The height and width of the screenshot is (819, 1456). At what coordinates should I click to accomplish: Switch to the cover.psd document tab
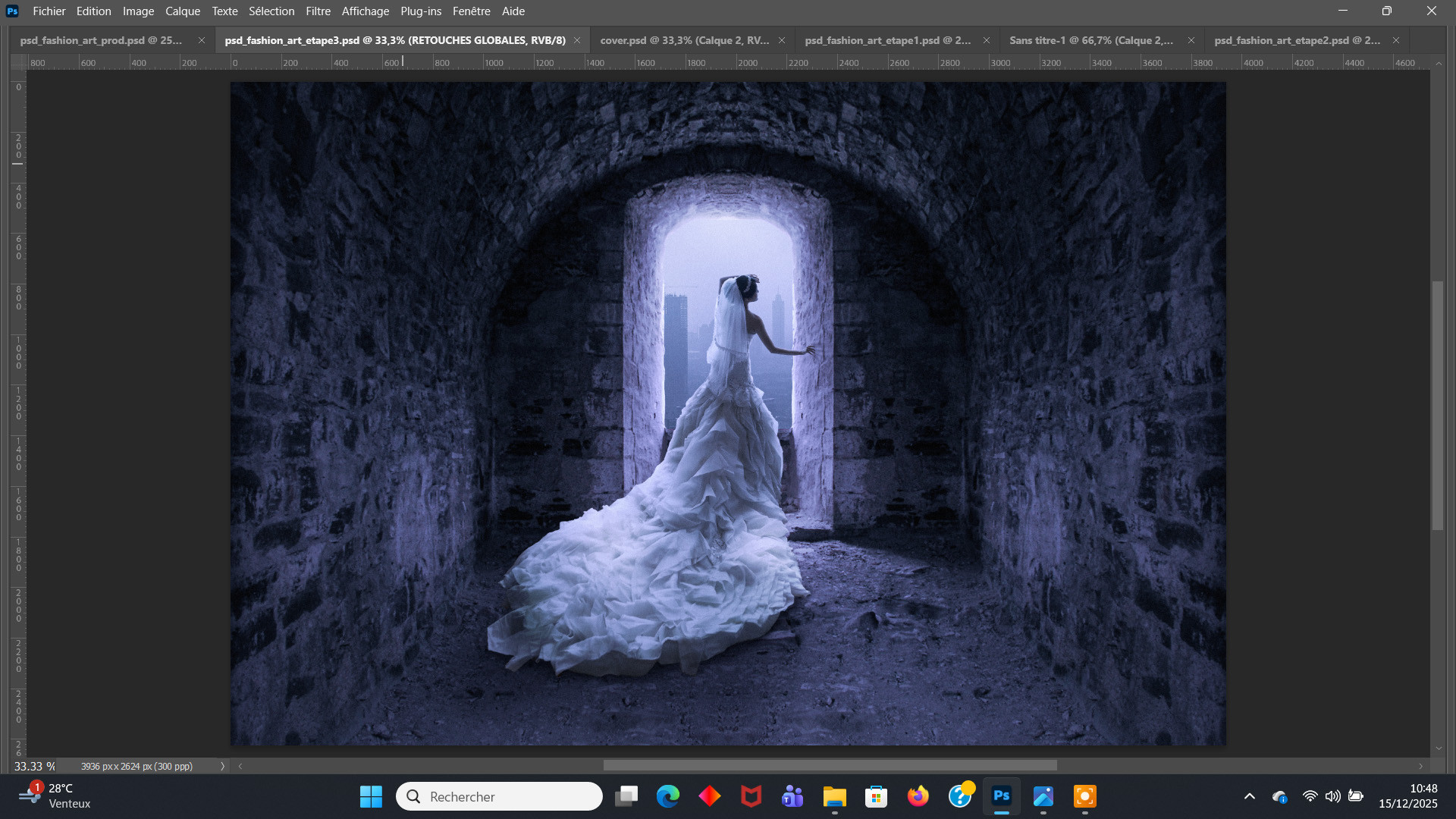pyautogui.click(x=683, y=40)
